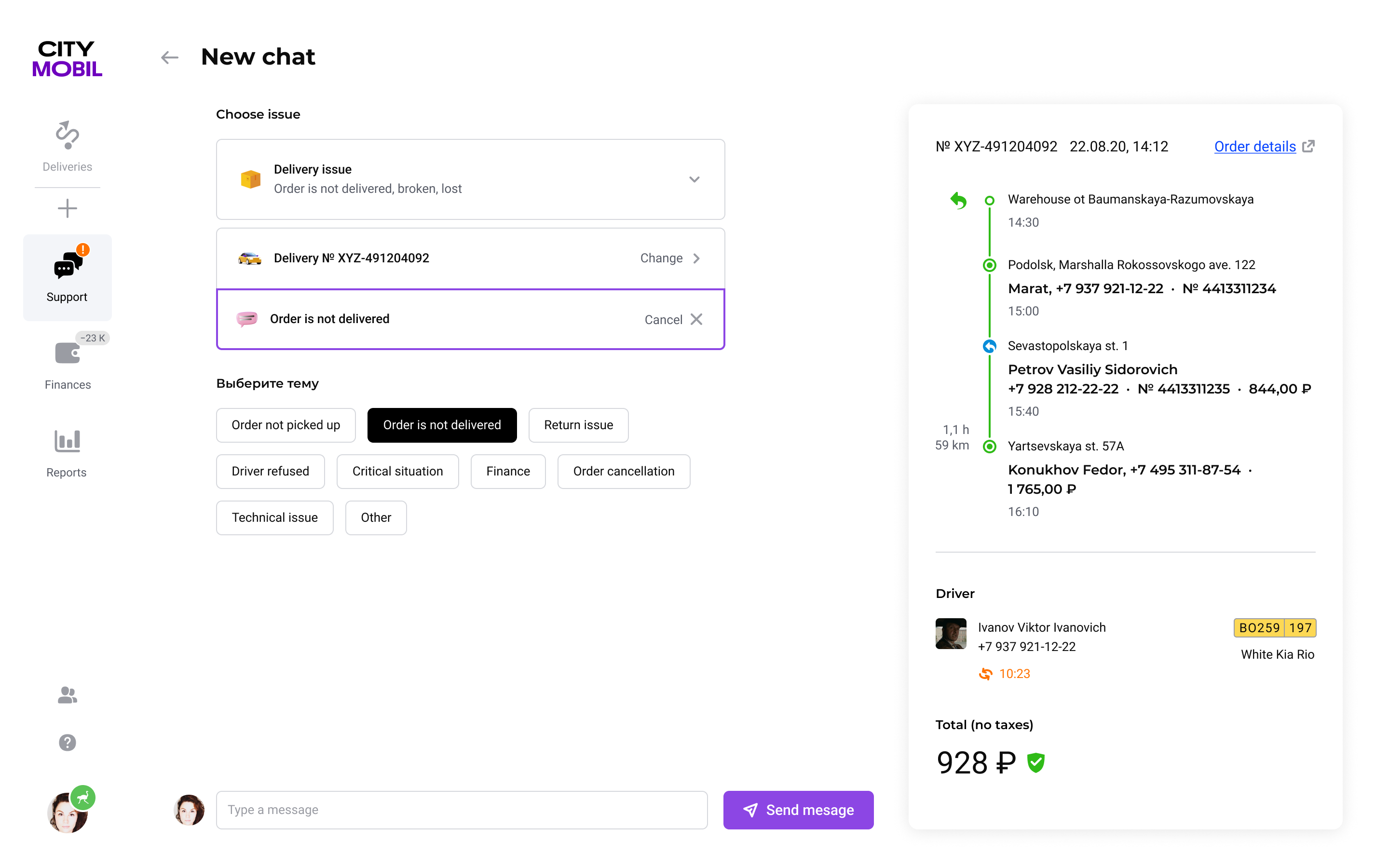Click the external link icon by Order details
The image size is (1389, 868).
click(x=1308, y=146)
